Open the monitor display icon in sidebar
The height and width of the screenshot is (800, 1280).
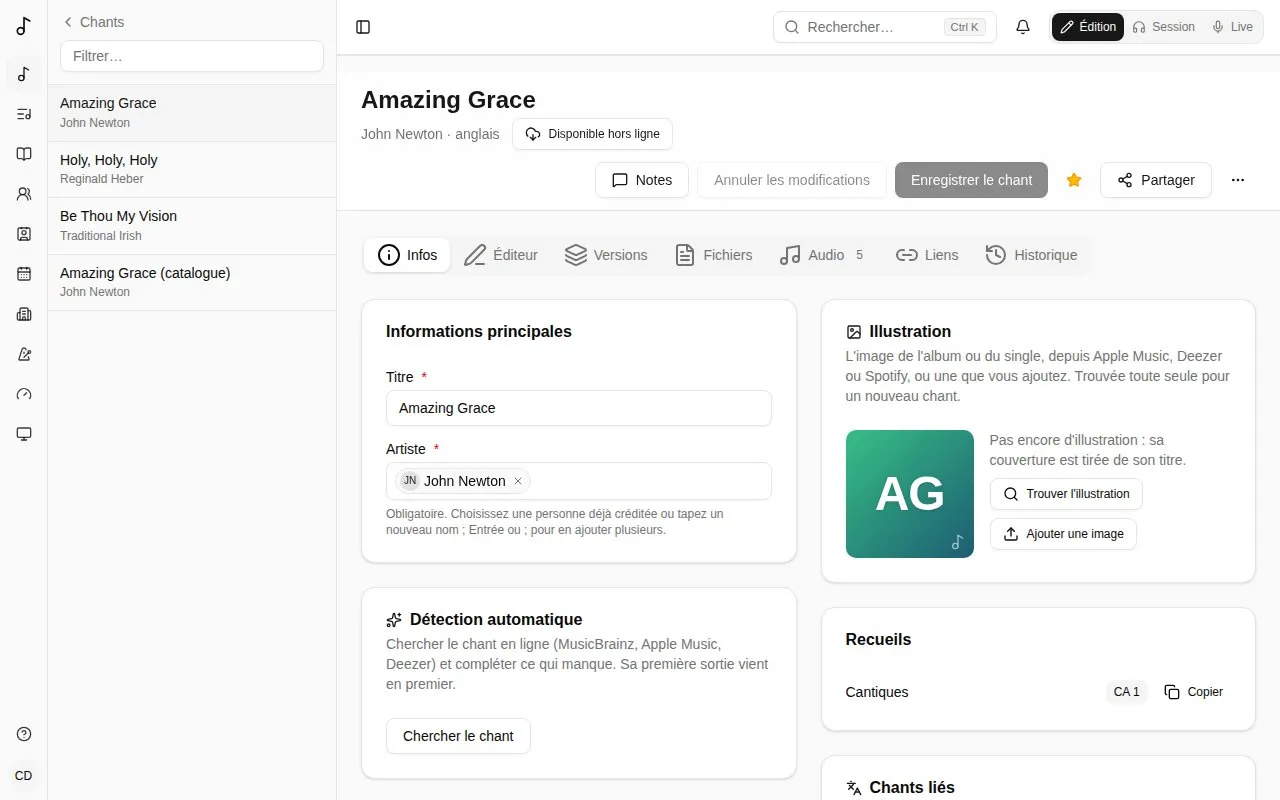coord(24,434)
